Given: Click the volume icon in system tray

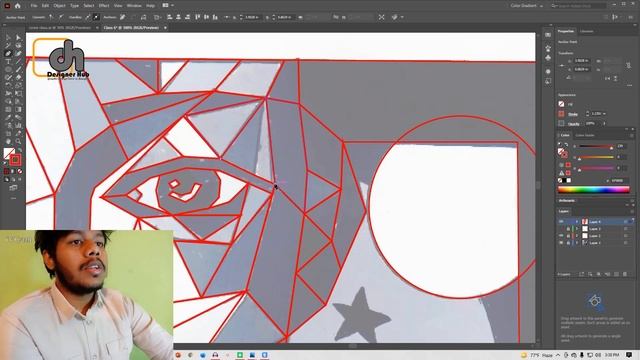Looking at the screenshot, I should click(x=598, y=355).
